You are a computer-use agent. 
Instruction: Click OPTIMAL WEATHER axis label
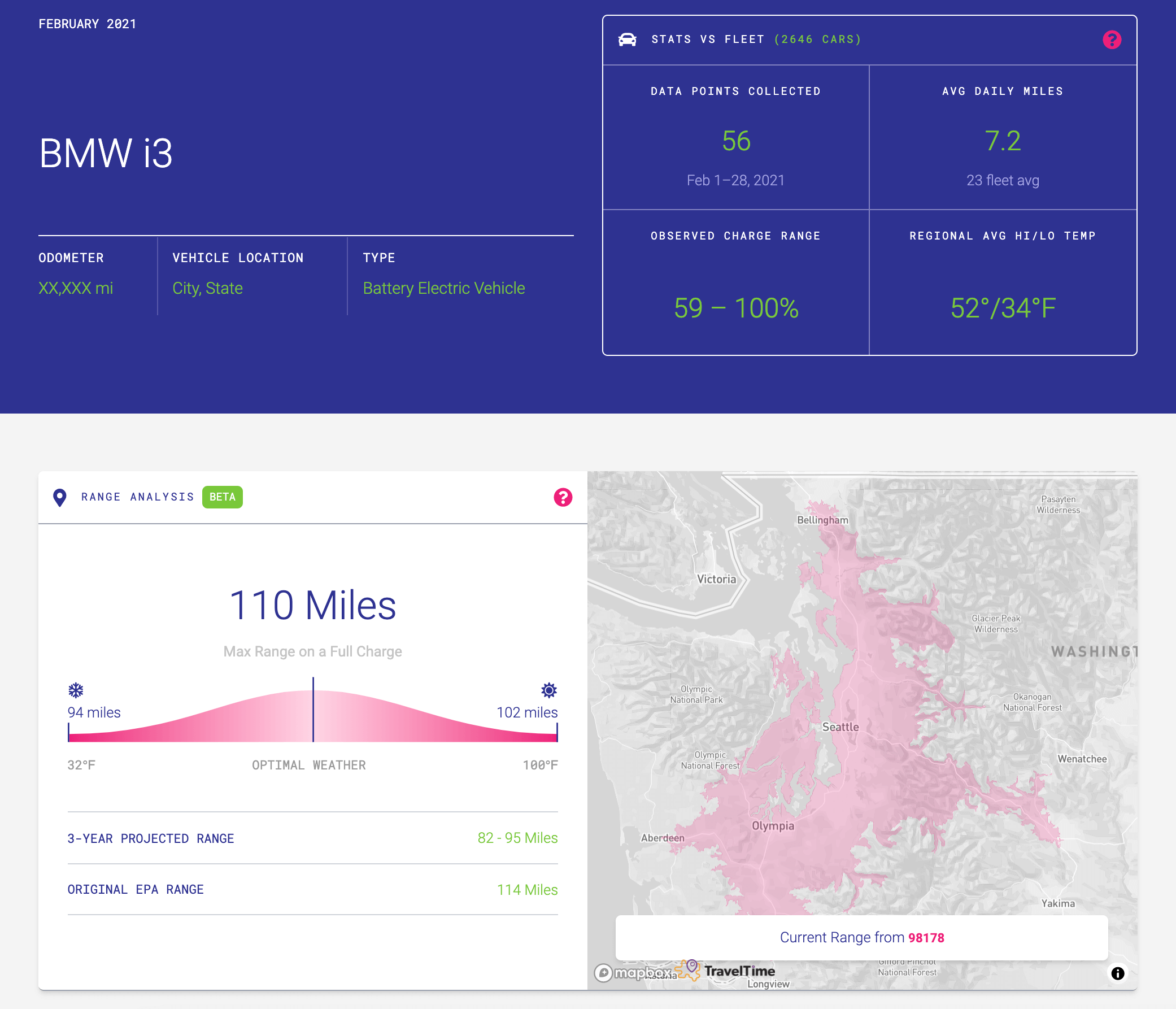[309, 766]
